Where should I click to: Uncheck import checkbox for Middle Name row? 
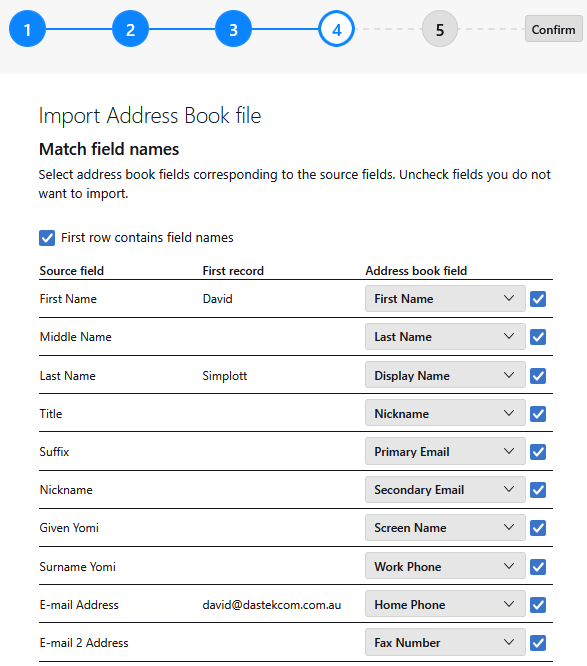(538, 337)
